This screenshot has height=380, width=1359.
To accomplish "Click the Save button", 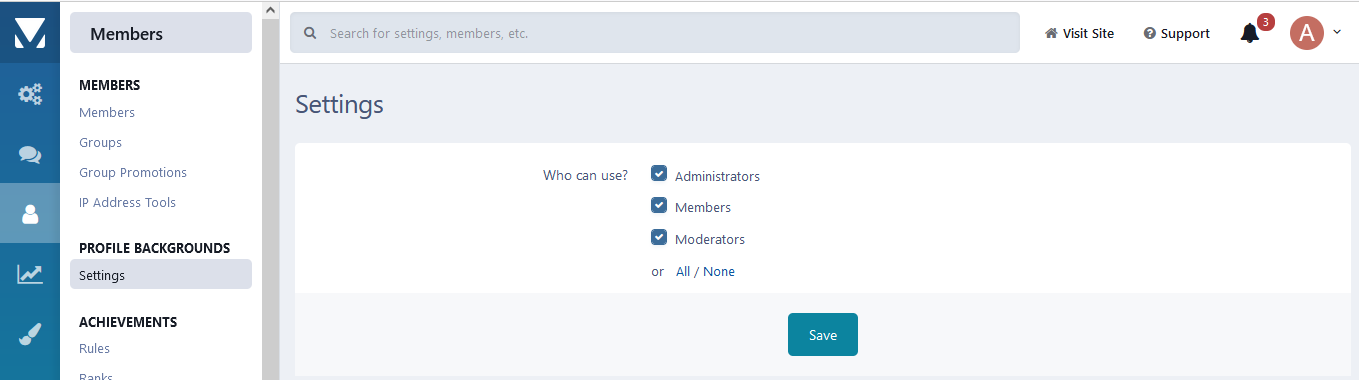I will (x=823, y=335).
